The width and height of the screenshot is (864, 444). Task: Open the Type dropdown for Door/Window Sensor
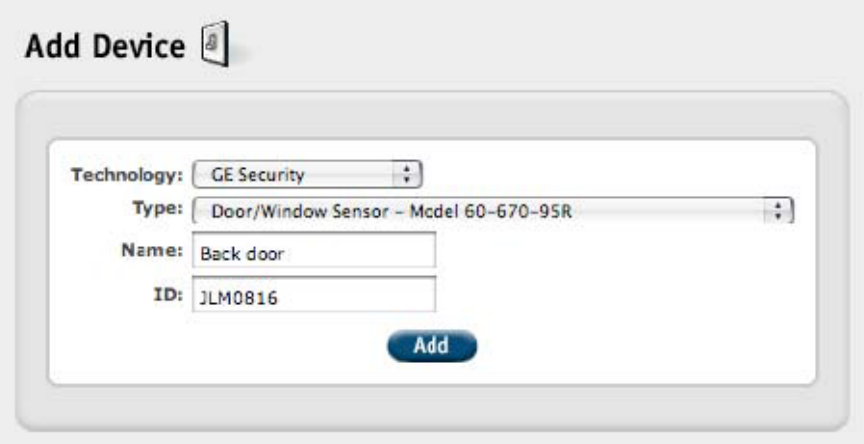493,210
